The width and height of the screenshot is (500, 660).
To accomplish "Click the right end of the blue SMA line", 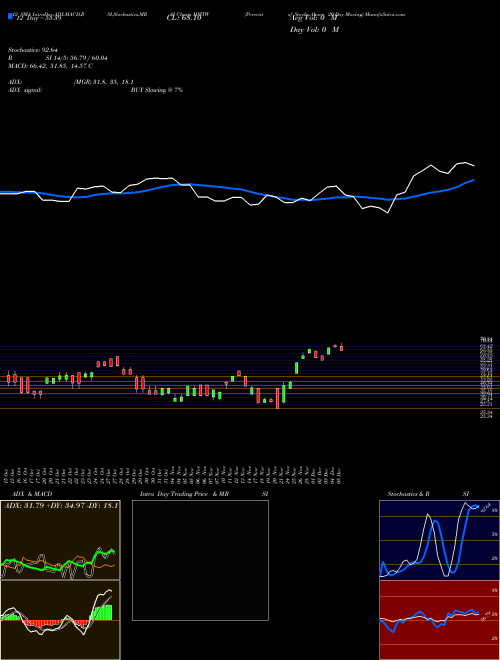I will (x=473, y=180).
